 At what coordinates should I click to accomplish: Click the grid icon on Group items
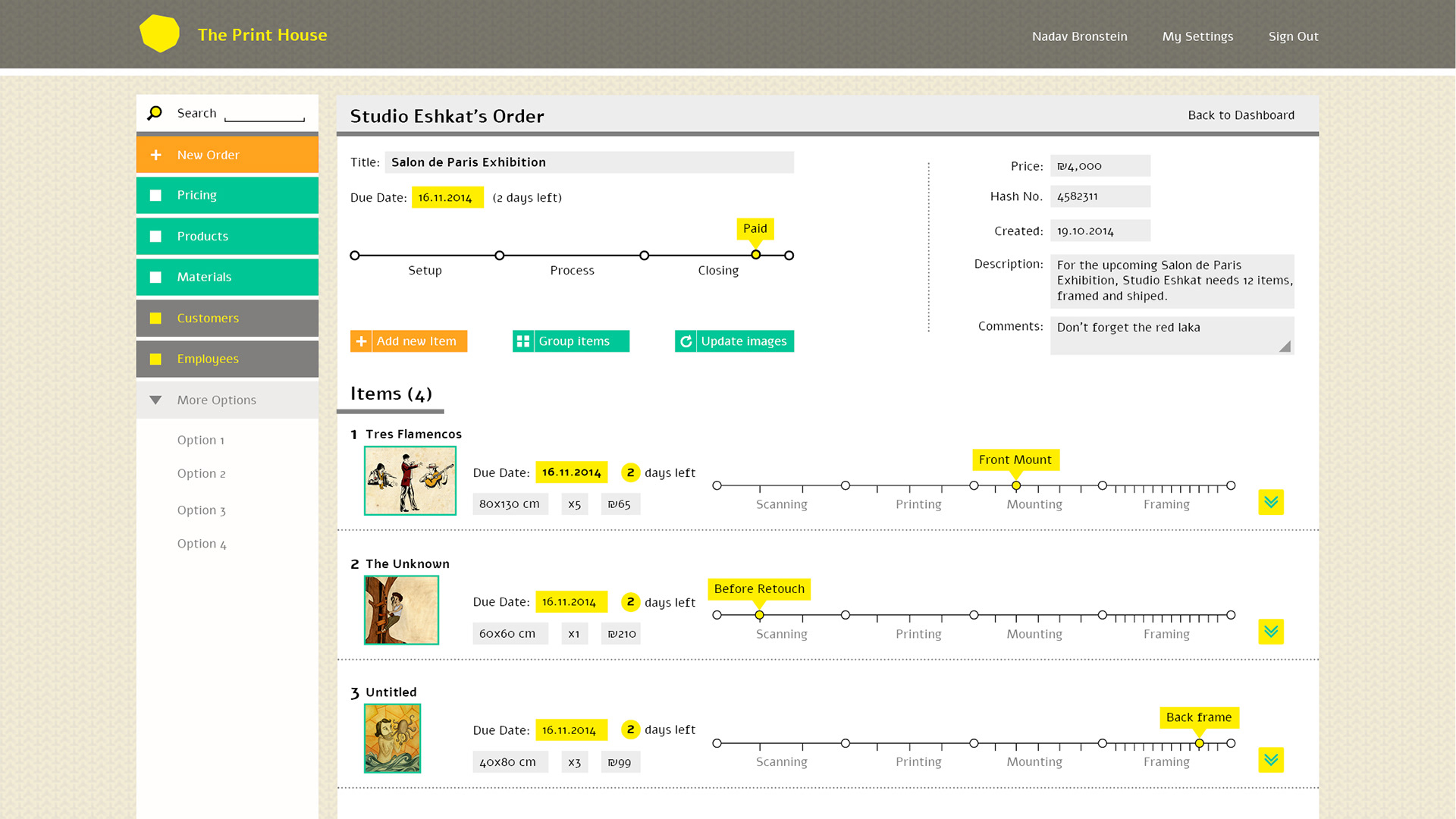pyautogui.click(x=523, y=341)
